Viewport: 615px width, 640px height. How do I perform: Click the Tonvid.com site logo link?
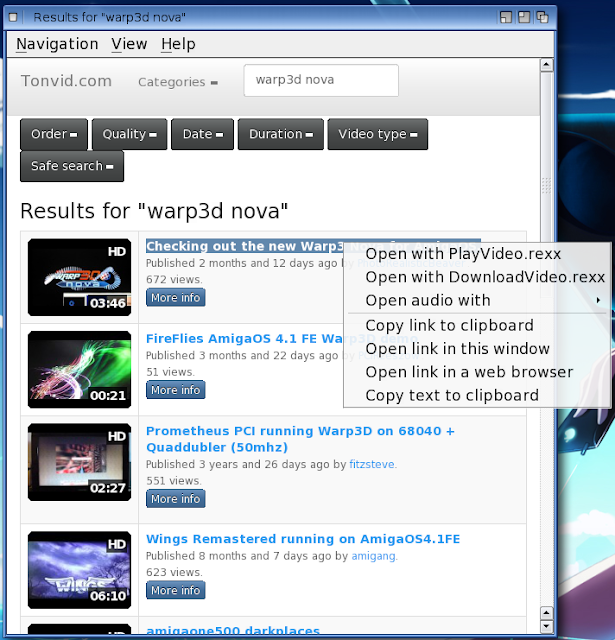pyautogui.click(x=66, y=81)
